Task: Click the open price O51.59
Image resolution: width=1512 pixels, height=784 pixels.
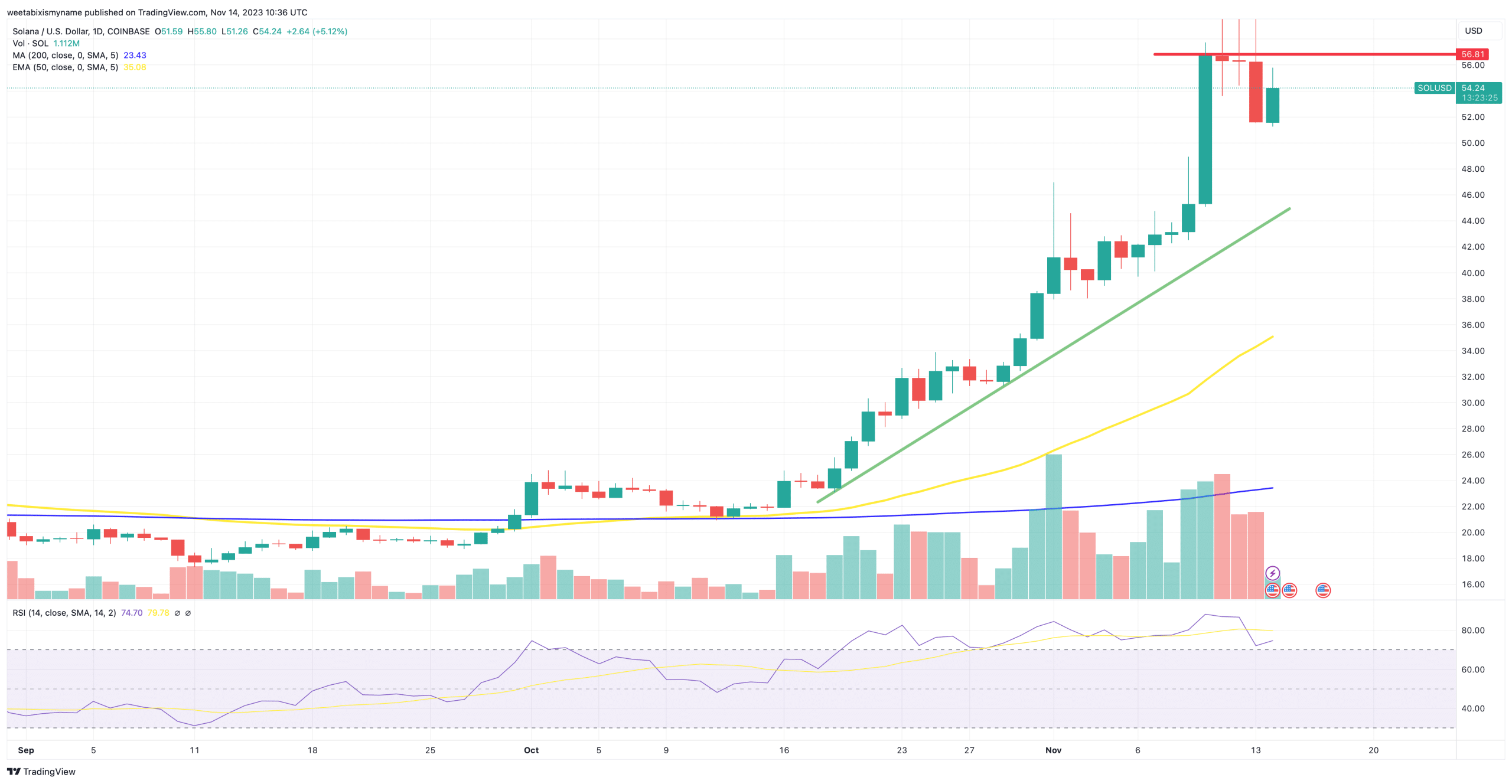Action: pyautogui.click(x=169, y=31)
